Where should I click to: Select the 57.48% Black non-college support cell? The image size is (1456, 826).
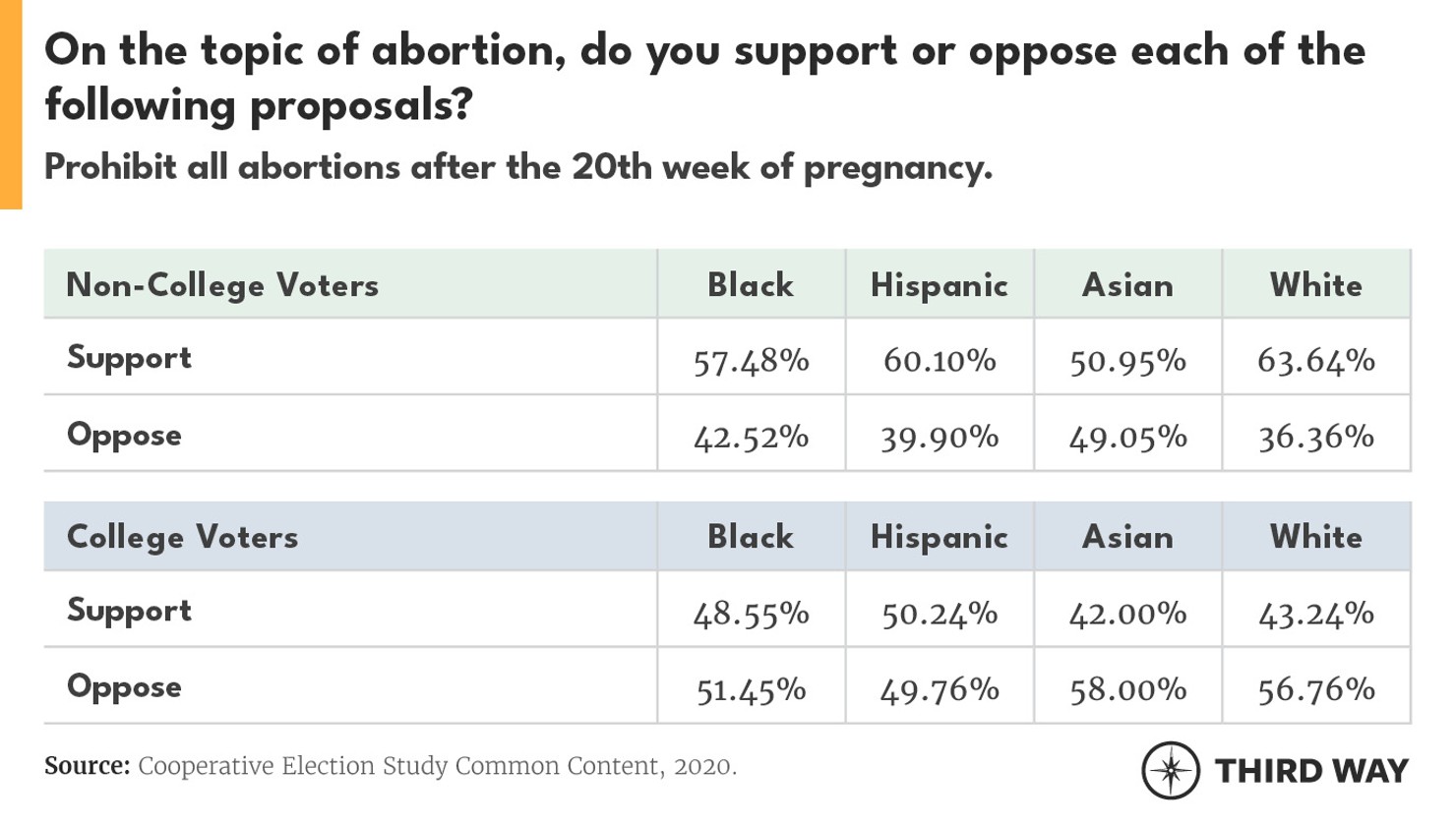point(751,361)
